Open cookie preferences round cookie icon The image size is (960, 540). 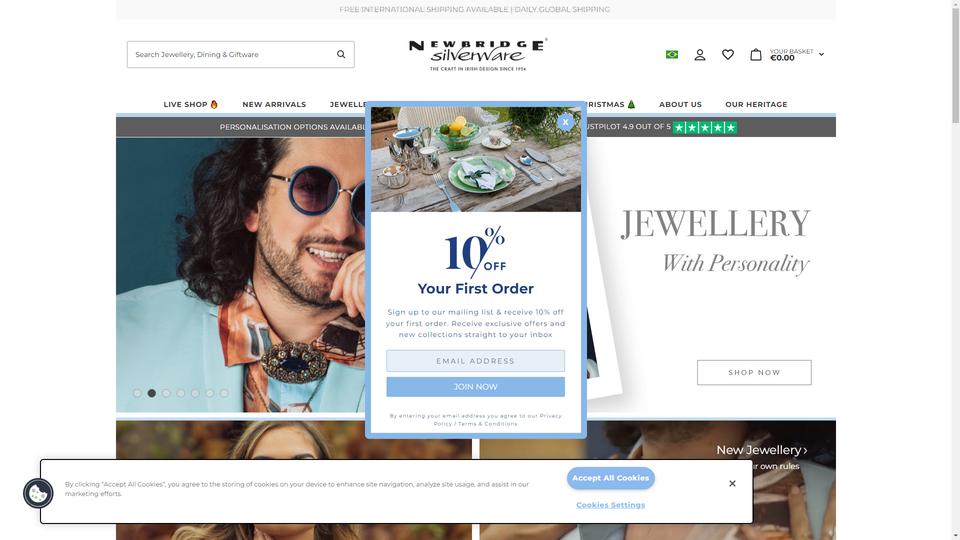coord(38,493)
